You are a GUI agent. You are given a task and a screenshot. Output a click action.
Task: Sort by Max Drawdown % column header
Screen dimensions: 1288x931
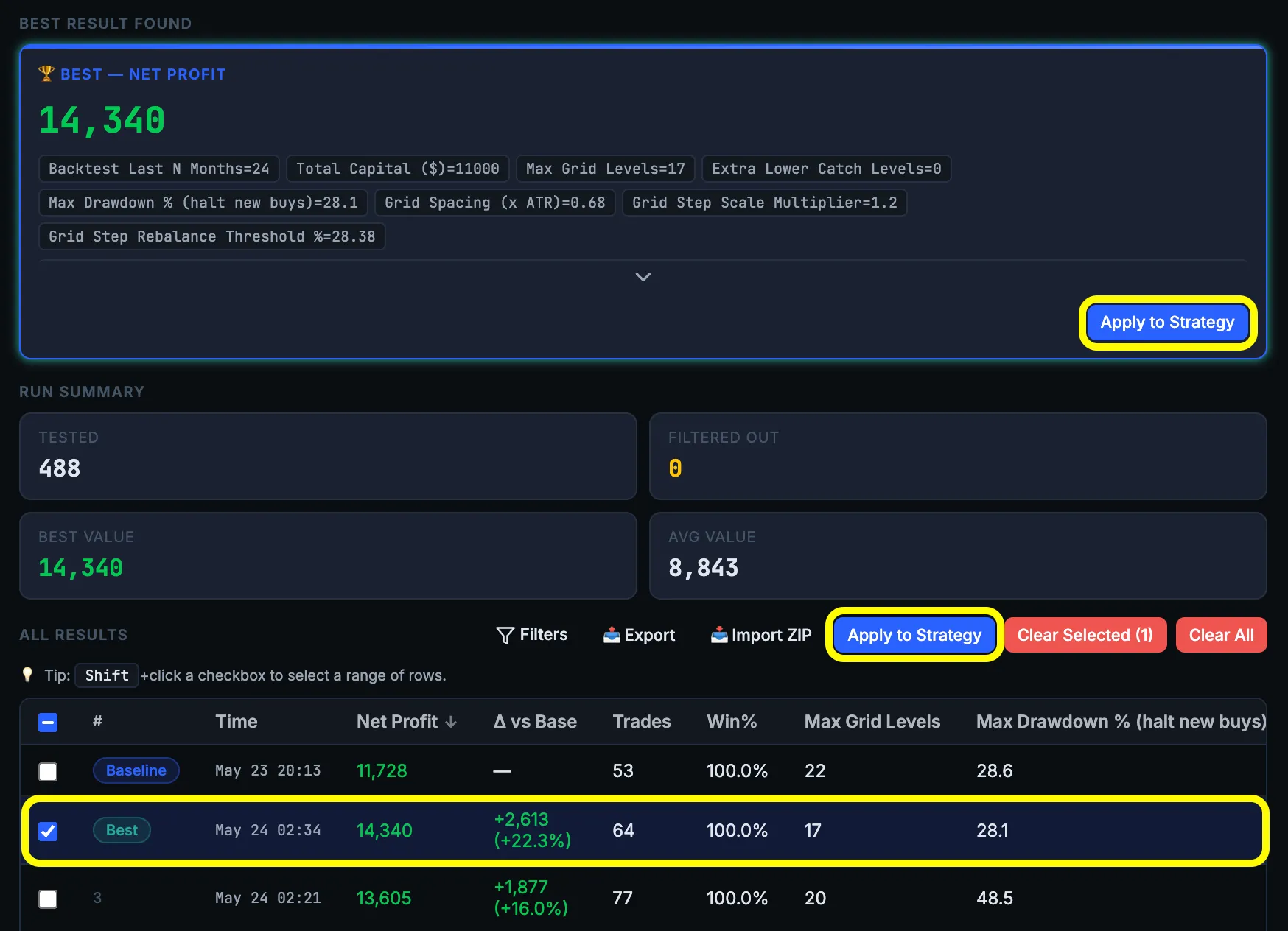coord(1121,722)
